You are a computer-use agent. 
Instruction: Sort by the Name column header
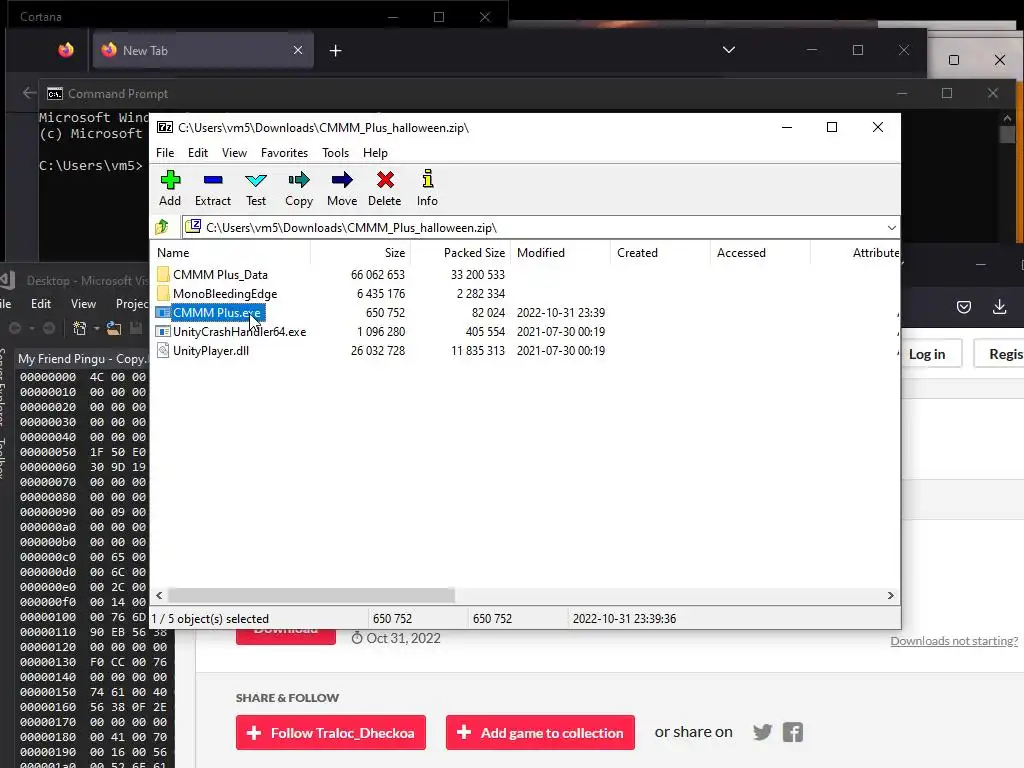tap(231, 253)
